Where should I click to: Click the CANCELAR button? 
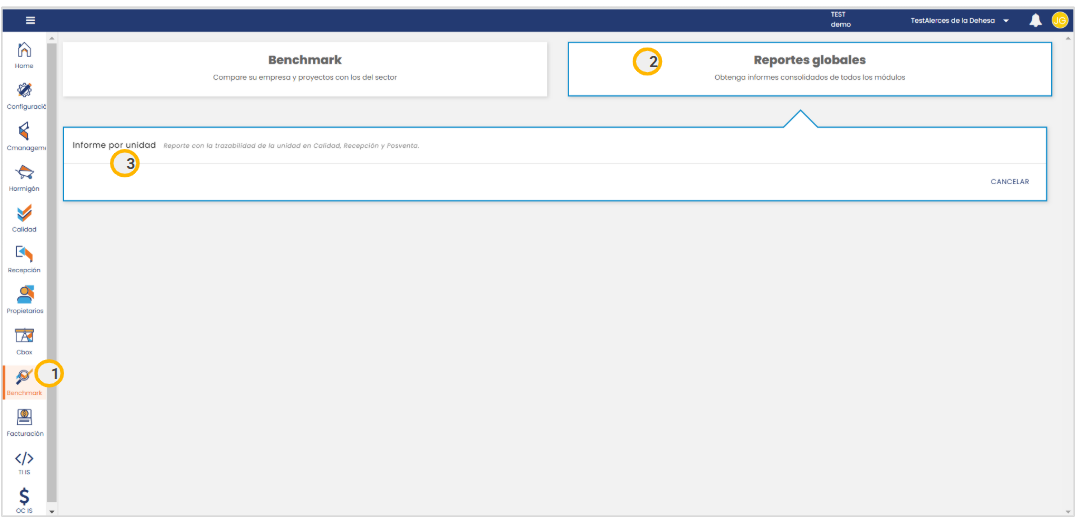click(1009, 182)
